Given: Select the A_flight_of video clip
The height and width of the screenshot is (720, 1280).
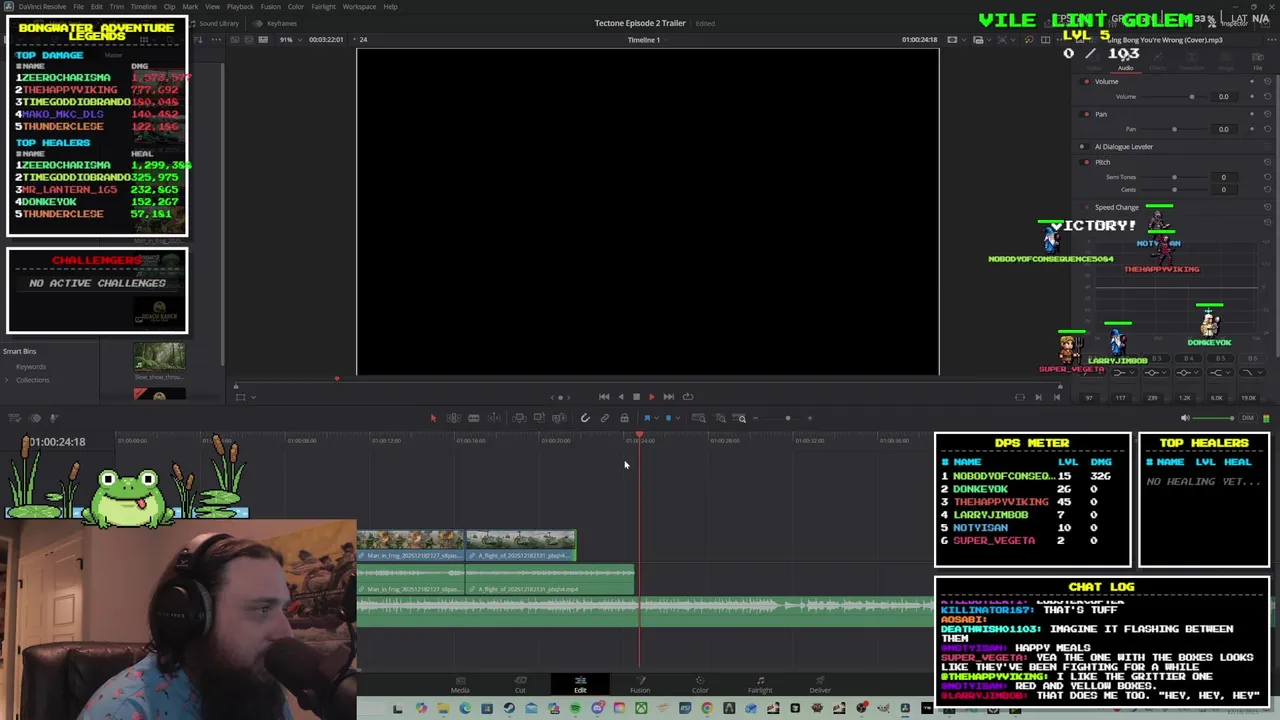Looking at the screenshot, I should pyautogui.click(x=521, y=546).
